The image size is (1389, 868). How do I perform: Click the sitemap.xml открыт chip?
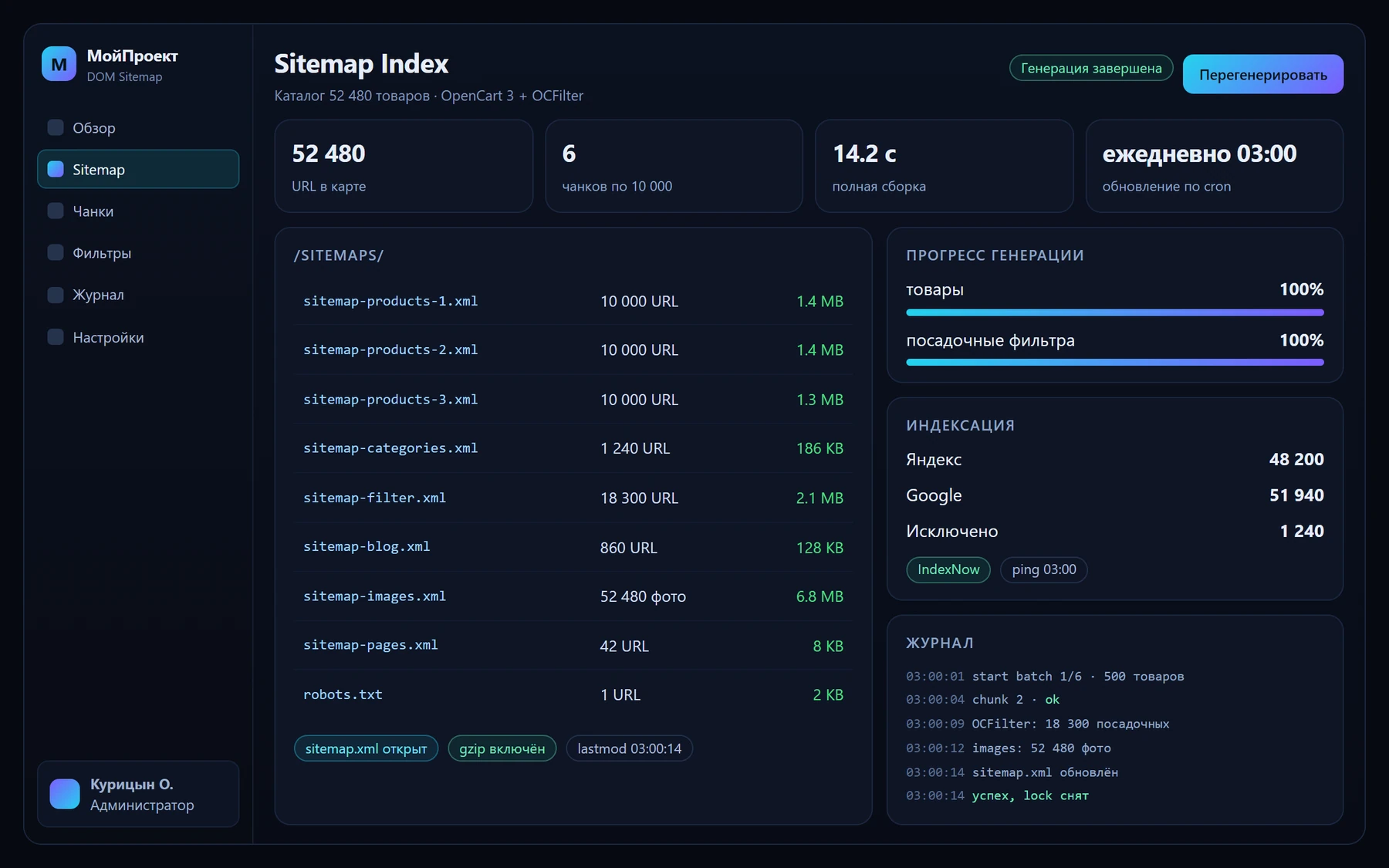pyautogui.click(x=366, y=748)
